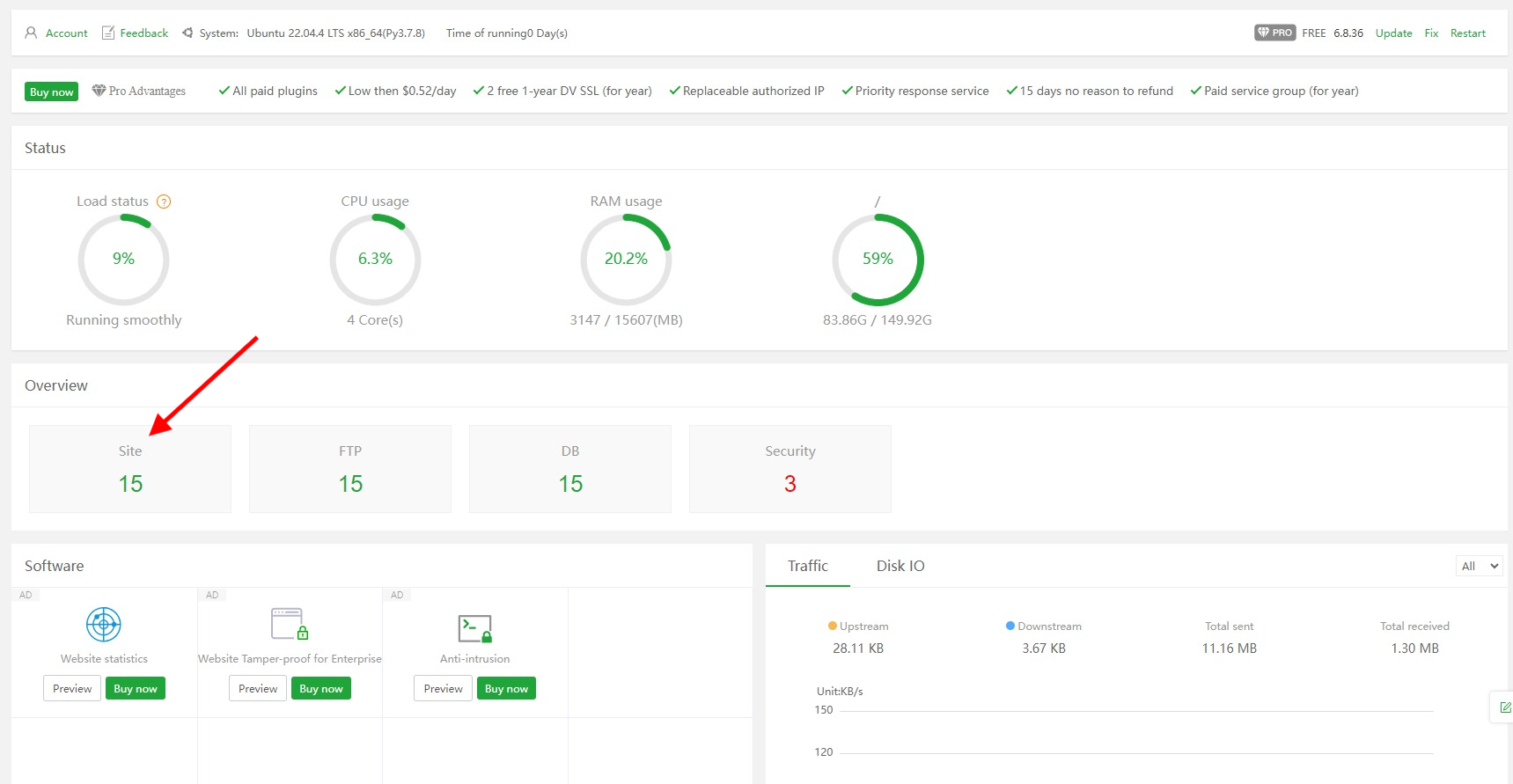Buy the Anti-intrusion plugin
The height and width of the screenshot is (784, 1513).
(x=506, y=688)
